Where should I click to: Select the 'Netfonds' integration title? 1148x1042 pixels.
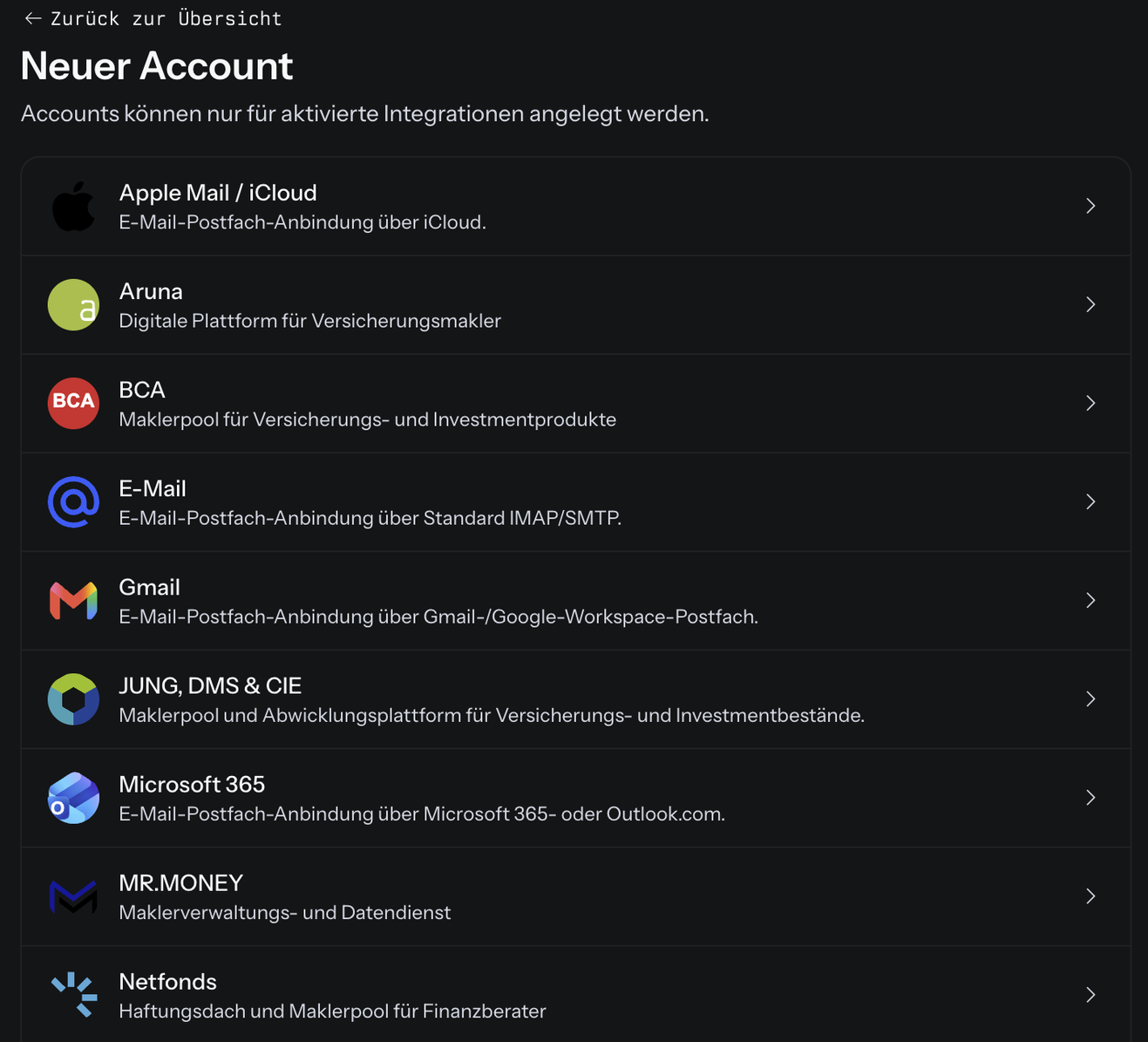pos(167,981)
